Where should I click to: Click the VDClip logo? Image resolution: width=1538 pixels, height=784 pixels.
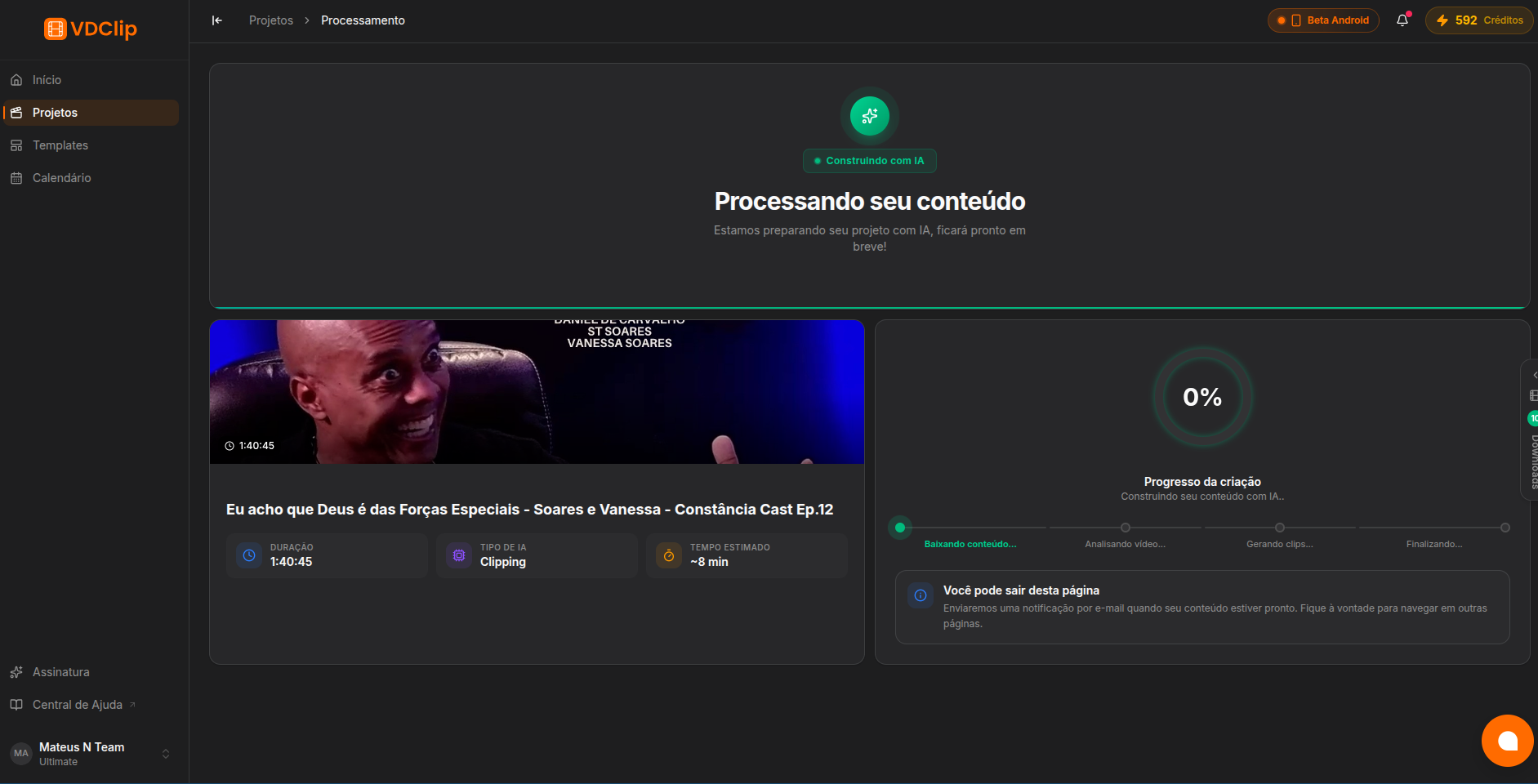pos(91,29)
